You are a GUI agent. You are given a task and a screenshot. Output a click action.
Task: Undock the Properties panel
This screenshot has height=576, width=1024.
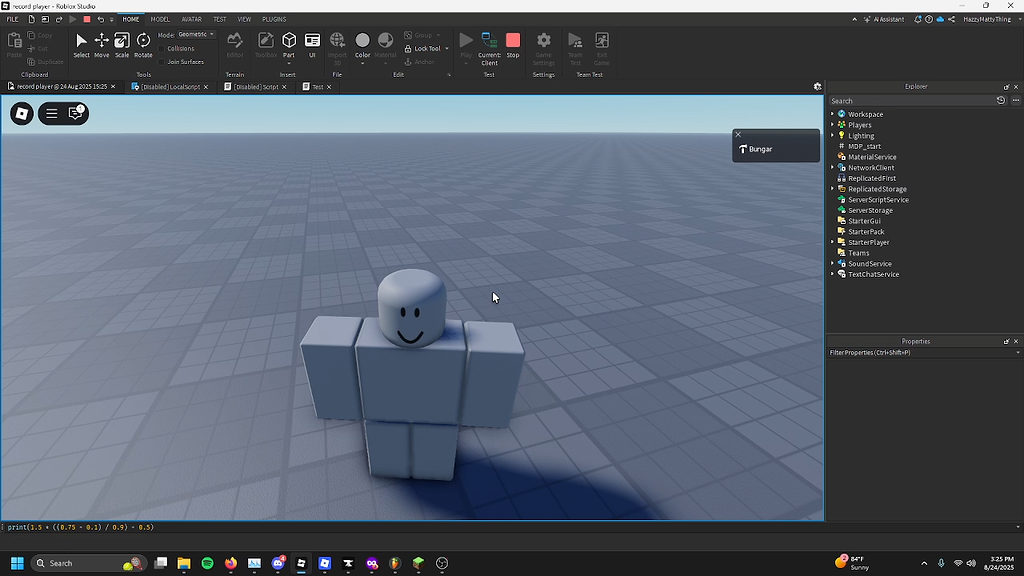tap(1006, 341)
